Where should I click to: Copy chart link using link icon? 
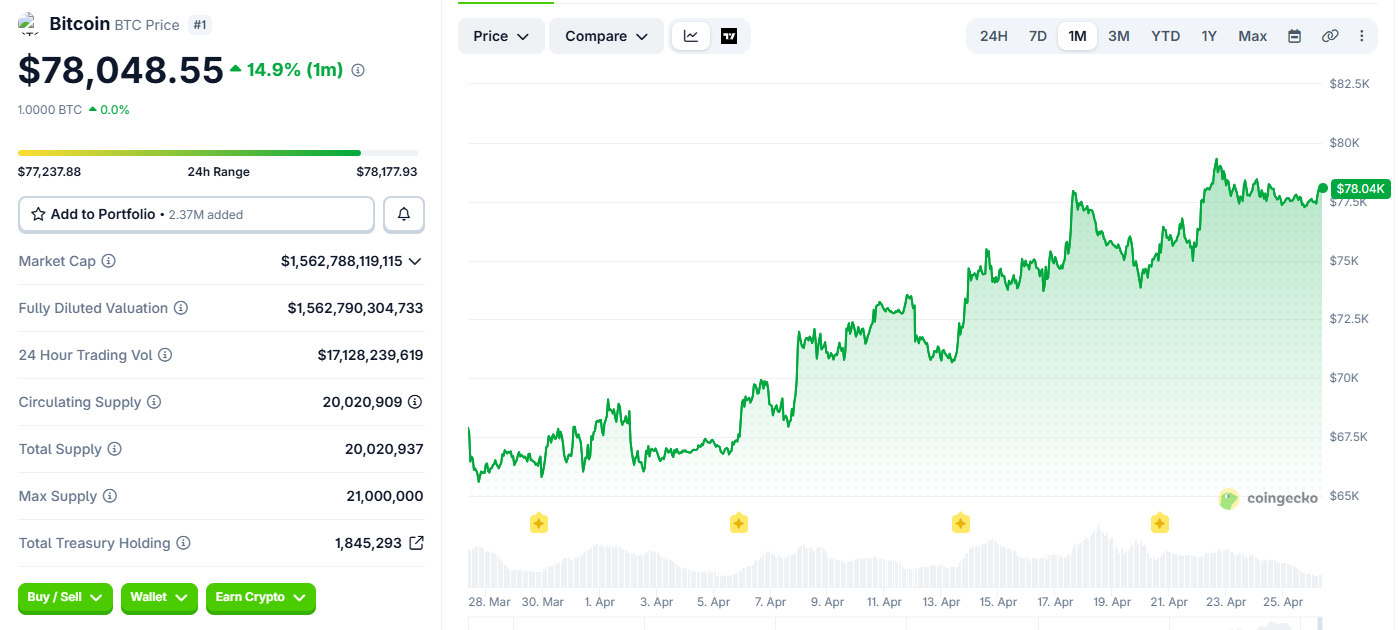(1330, 36)
